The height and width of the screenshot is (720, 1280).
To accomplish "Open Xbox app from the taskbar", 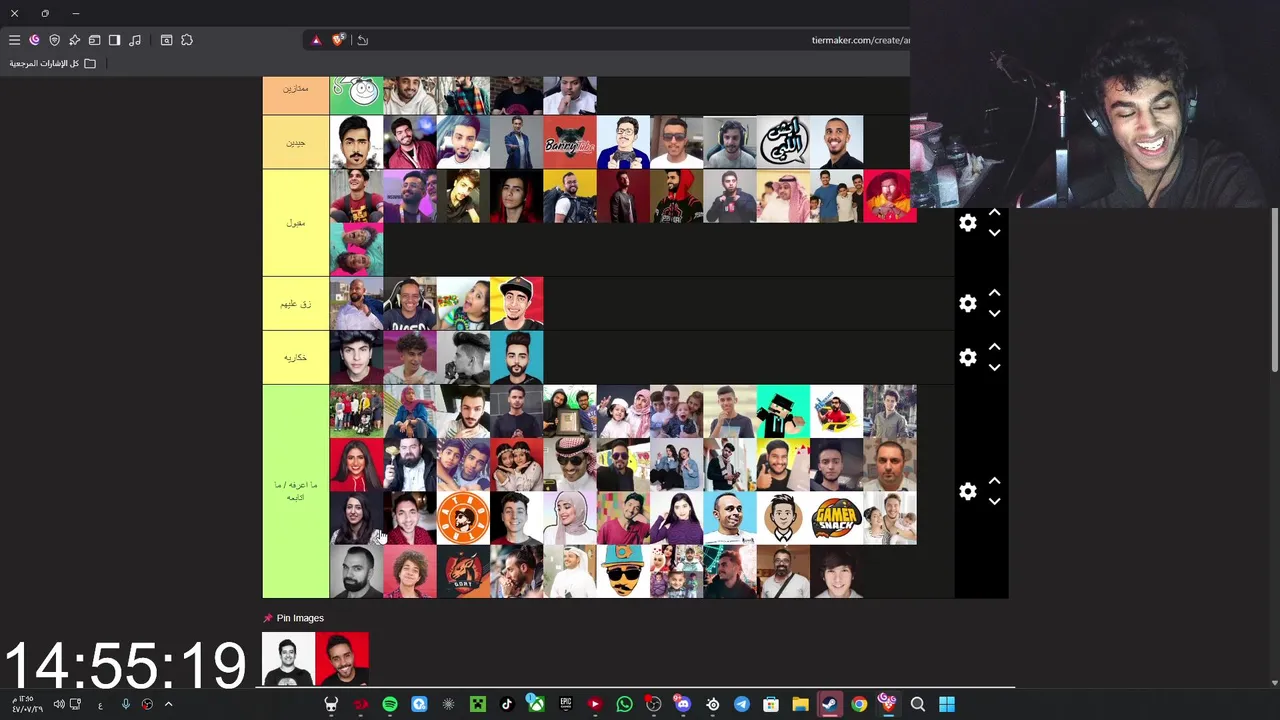I will pyautogui.click(x=536, y=704).
